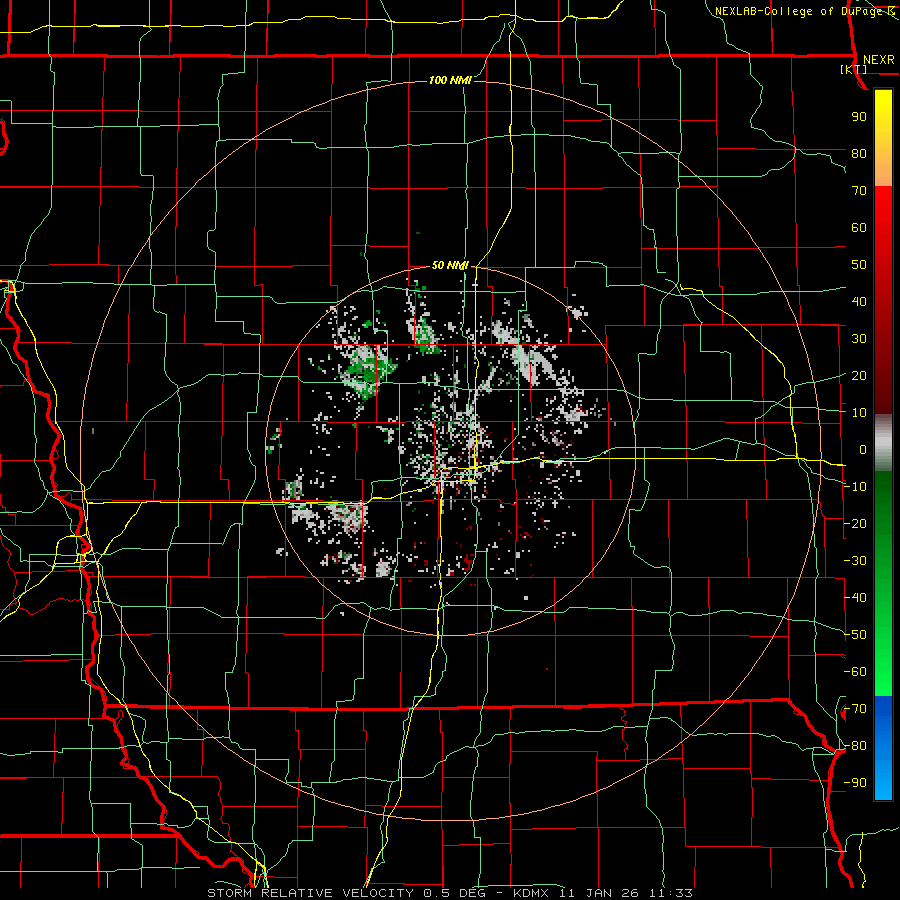Click the "STORM RELATIVE VELOCITY" product title
Viewport: 900px width, 900px height.
point(310,893)
